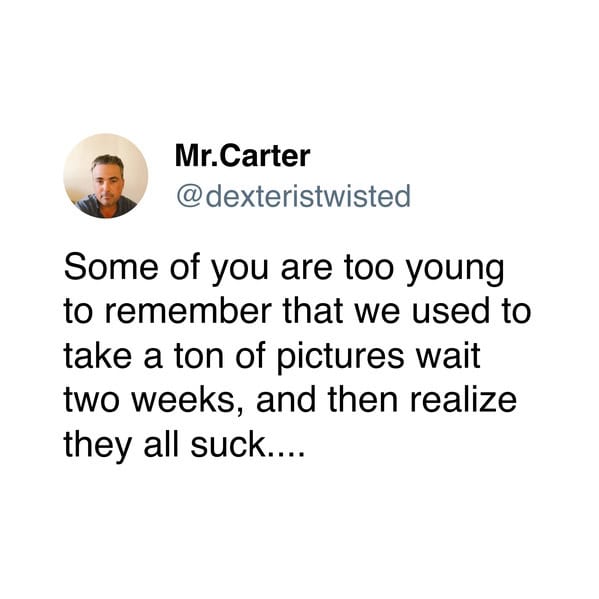Screen dimensions: 599x599
Task: Click the word "remember" in the tweet
Action: click(x=188, y=311)
